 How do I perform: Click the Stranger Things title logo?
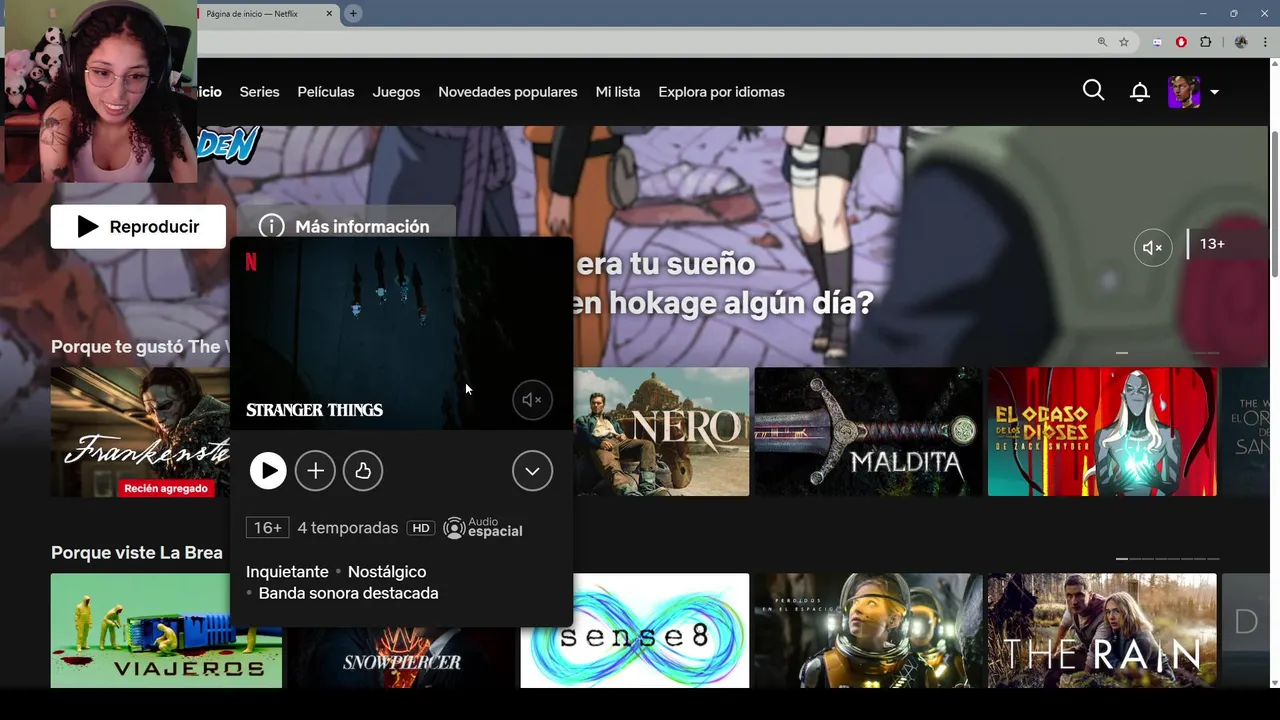(314, 410)
